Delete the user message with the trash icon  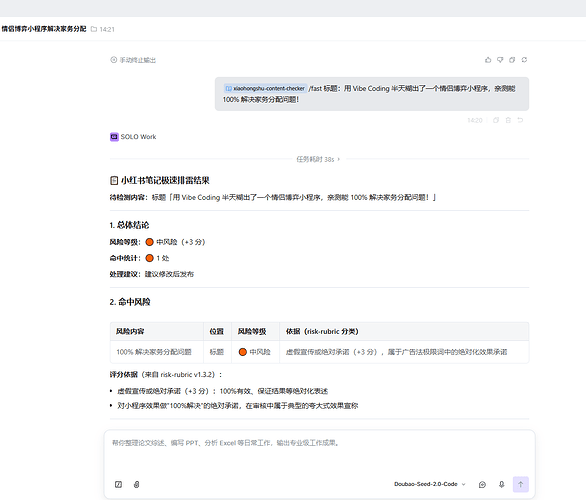(508, 120)
